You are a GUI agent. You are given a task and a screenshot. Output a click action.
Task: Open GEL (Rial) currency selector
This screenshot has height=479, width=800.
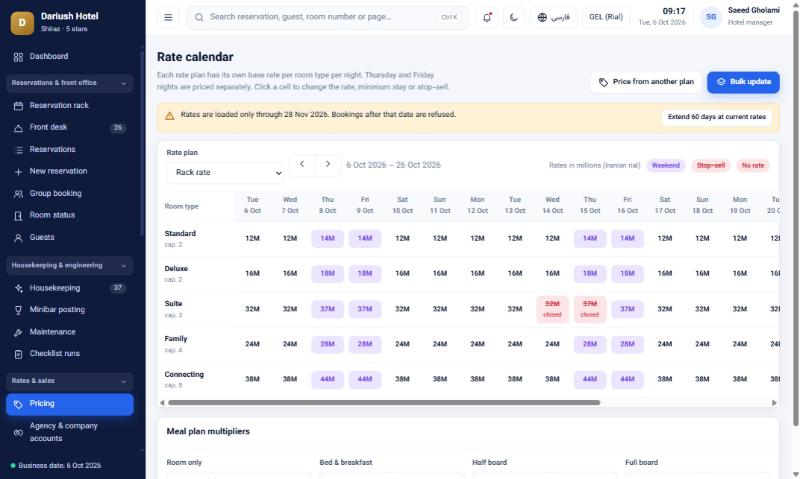click(606, 17)
